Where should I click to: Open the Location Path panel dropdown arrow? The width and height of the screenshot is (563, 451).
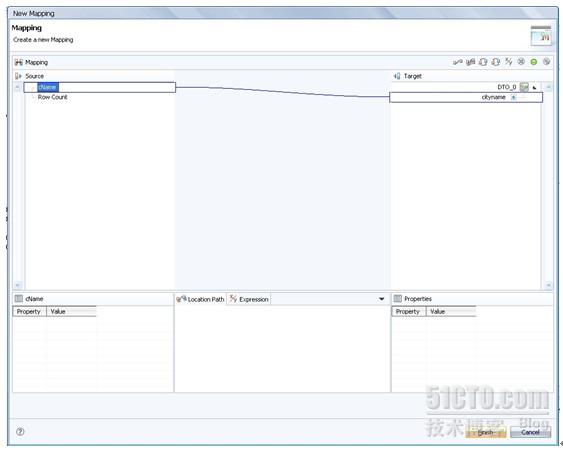coord(382,299)
